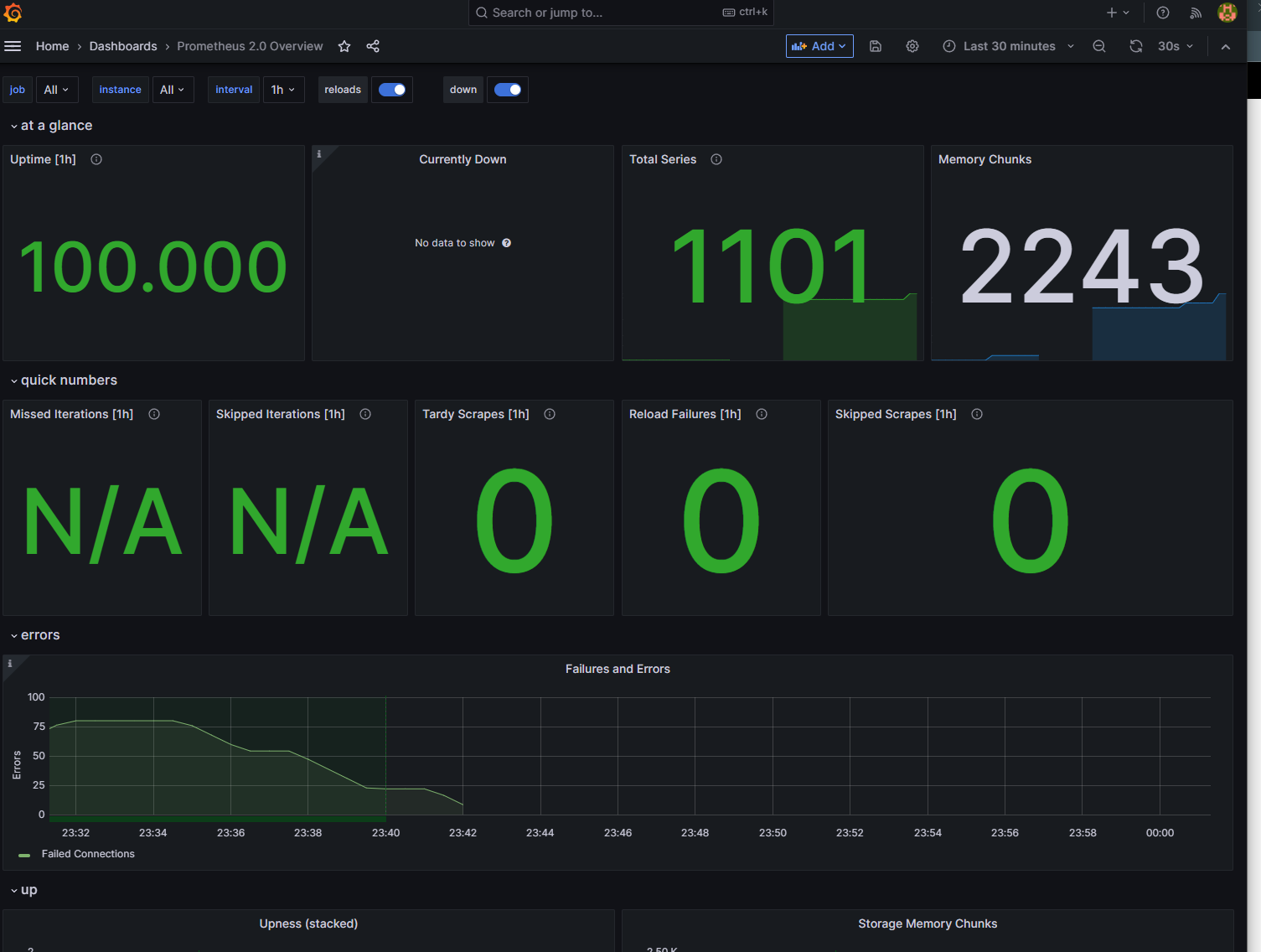Collapse the at a glance row
This screenshot has width=1261, height=952.
tap(52, 126)
